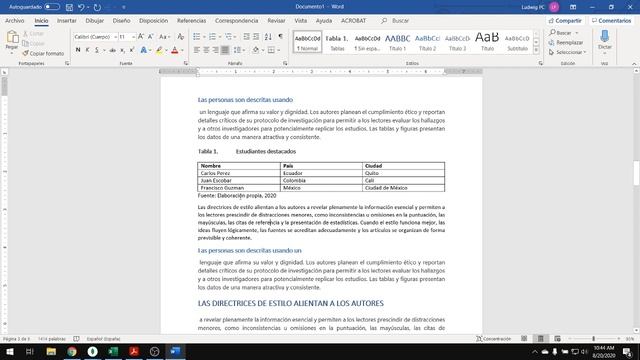Image resolution: width=640 pixels, height=360 pixels.
Task: Open the borders dropdown
Action: point(278,50)
